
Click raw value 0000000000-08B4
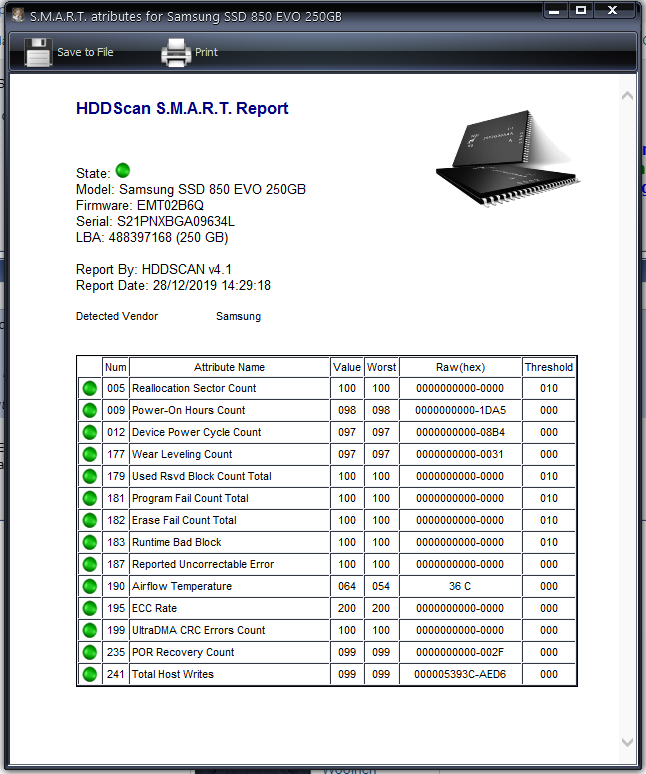460,432
